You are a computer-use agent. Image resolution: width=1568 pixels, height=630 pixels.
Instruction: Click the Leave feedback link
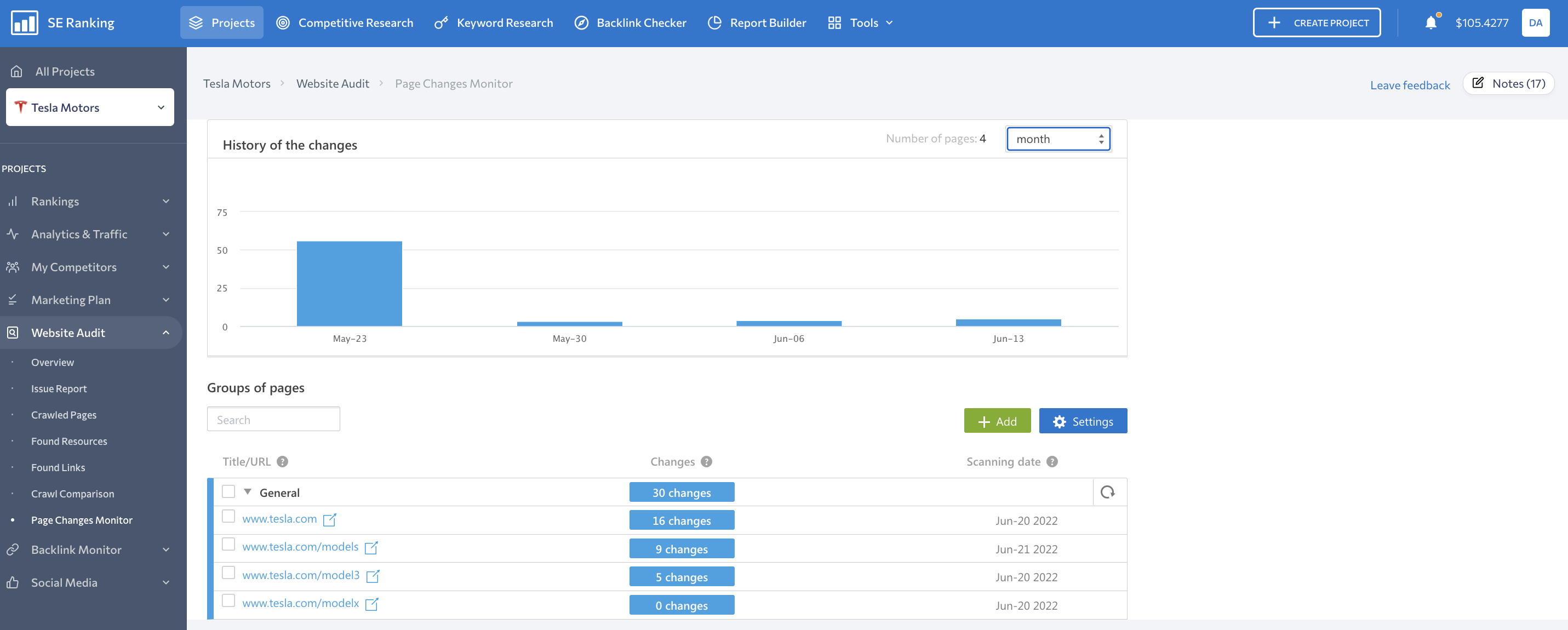tap(1410, 85)
